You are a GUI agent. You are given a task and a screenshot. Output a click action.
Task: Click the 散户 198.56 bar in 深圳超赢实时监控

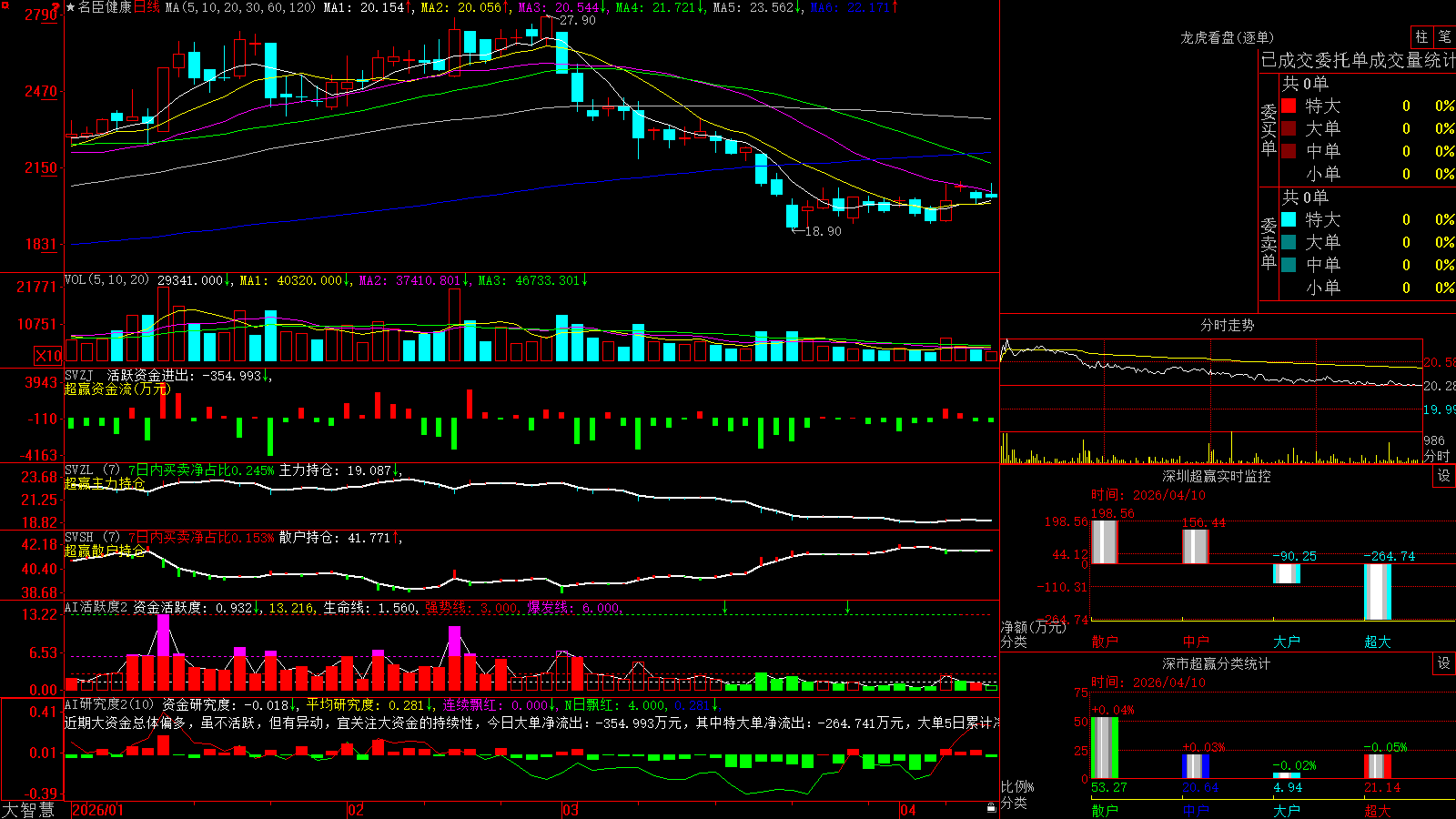point(1104,542)
